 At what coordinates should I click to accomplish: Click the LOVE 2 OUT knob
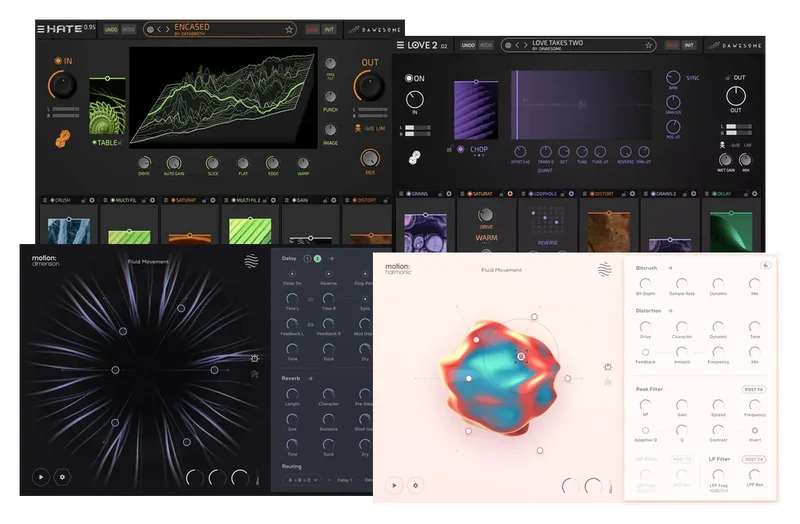[736, 96]
